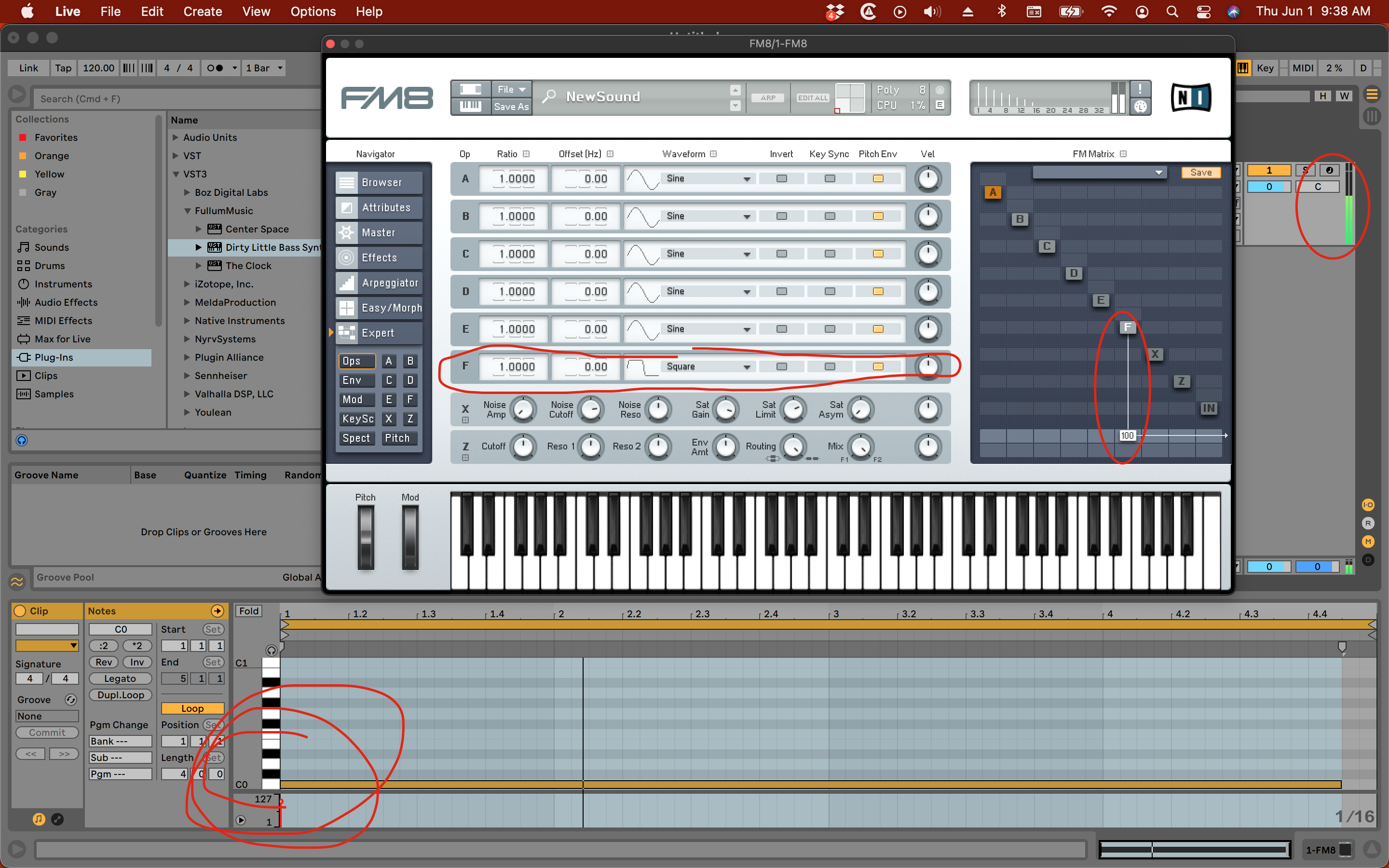This screenshot has height=868, width=1389.
Task: Collapse the VST3 folder
Action: (x=176, y=174)
